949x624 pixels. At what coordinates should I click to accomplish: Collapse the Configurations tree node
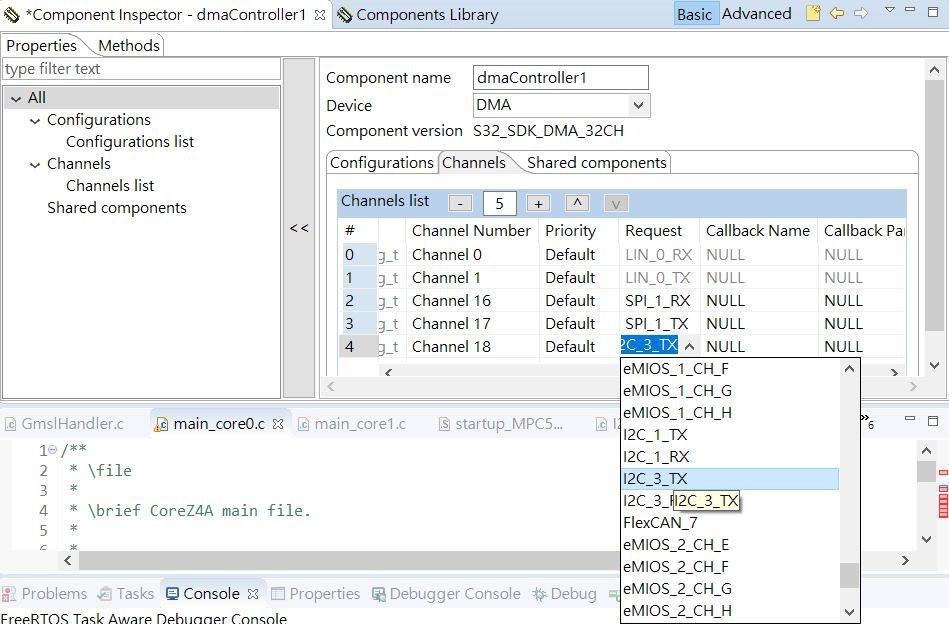pos(35,121)
